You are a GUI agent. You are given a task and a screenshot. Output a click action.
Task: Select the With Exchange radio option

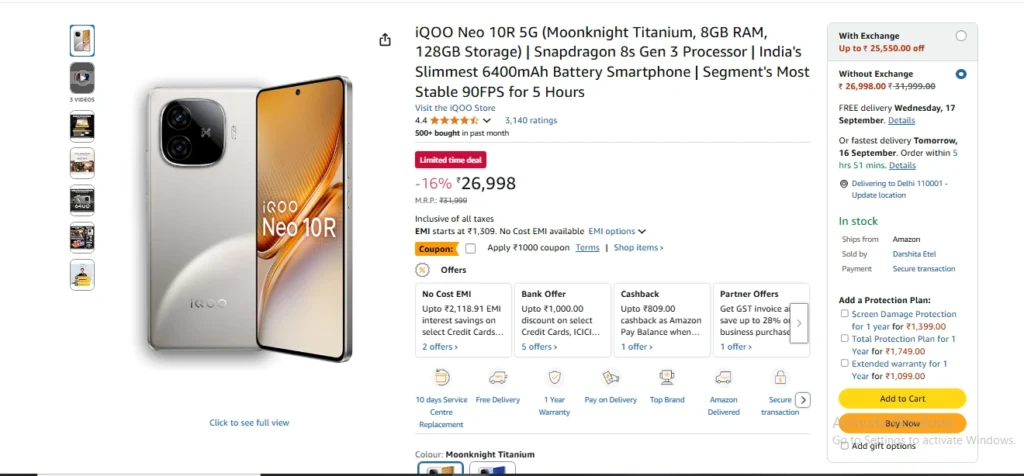(961, 36)
